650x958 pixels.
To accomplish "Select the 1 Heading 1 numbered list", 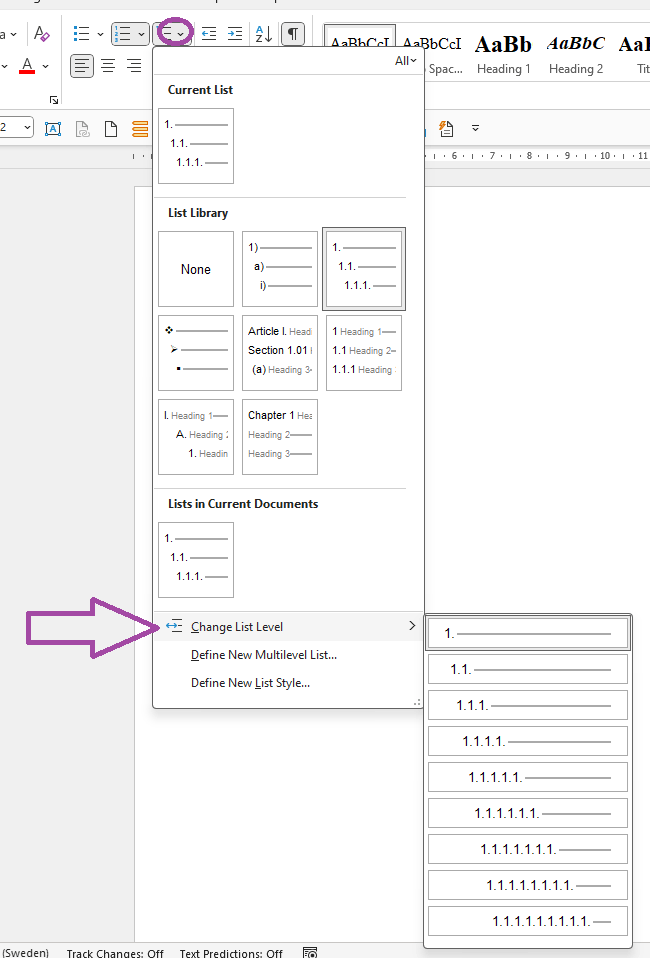I will click(x=364, y=353).
